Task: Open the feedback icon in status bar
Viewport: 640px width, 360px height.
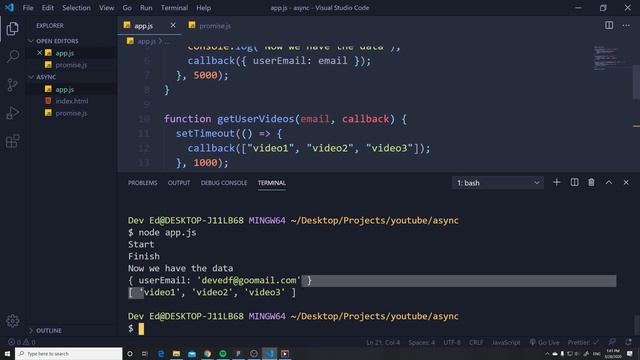Action: pyautogui.click(x=612, y=342)
